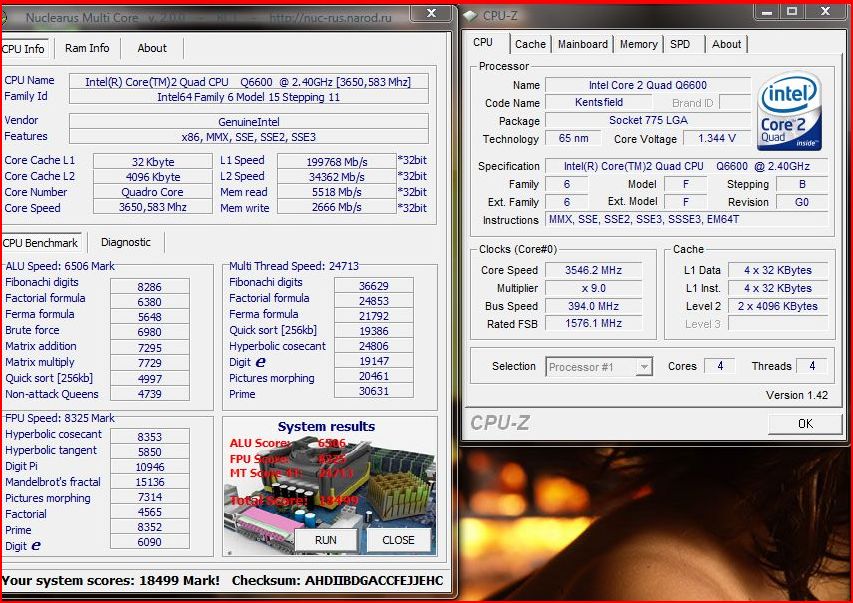Click the CPU-Z title bar icon
The height and width of the screenshot is (603, 853).
[x=470, y=16]
